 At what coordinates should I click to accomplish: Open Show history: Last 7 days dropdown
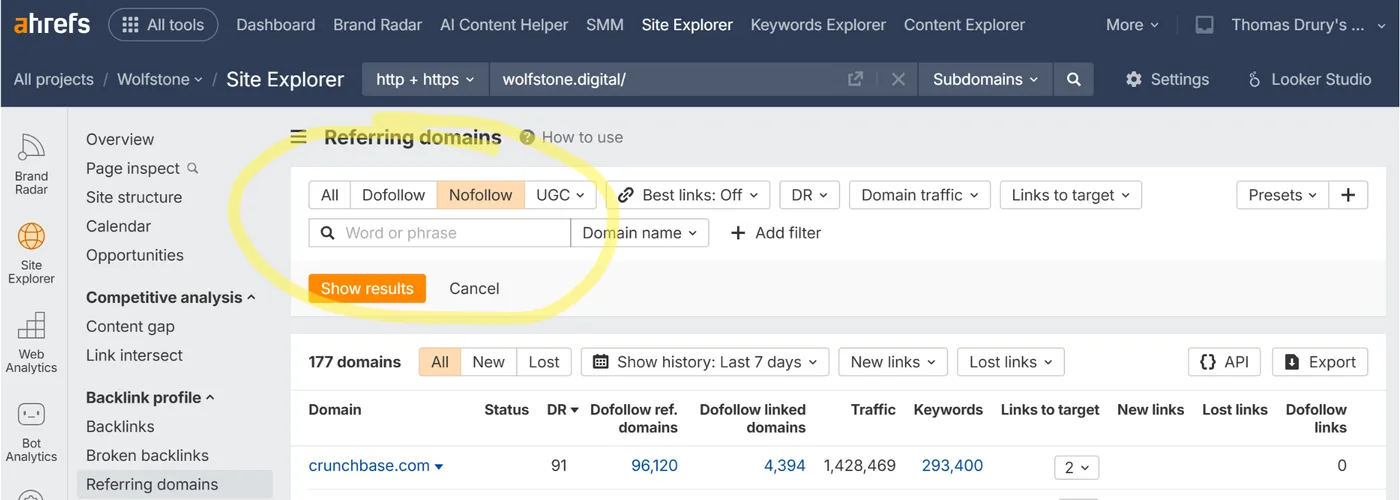point(705,362)
